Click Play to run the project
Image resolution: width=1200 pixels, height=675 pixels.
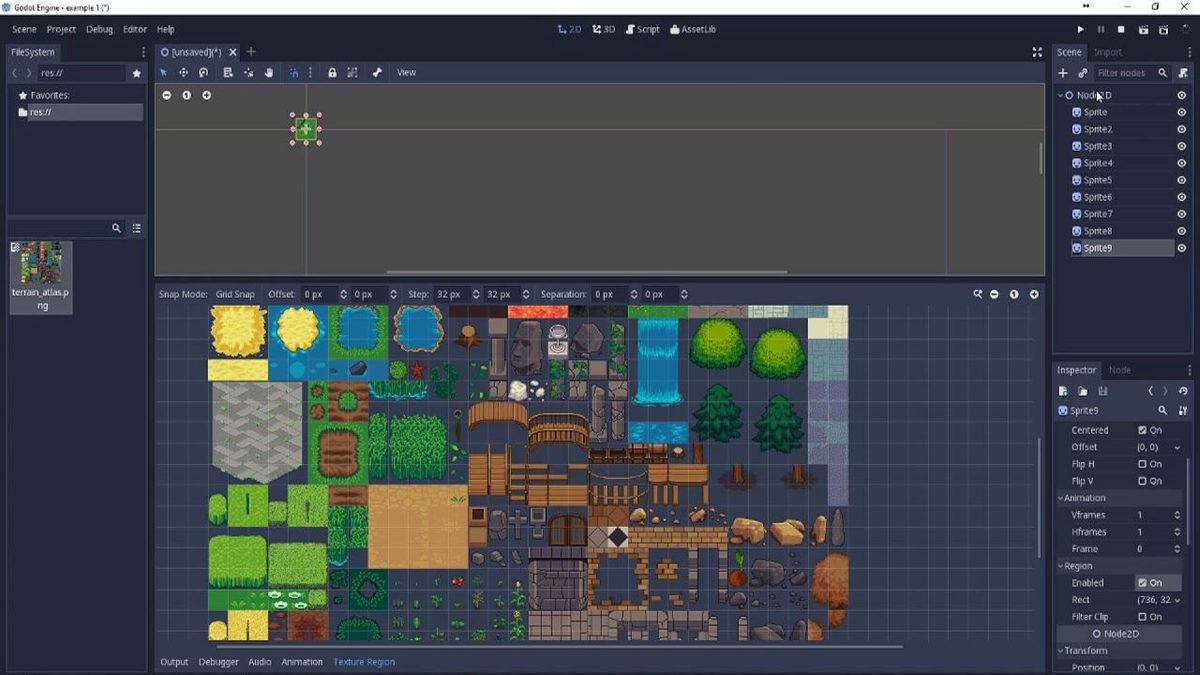point(1080,30)
